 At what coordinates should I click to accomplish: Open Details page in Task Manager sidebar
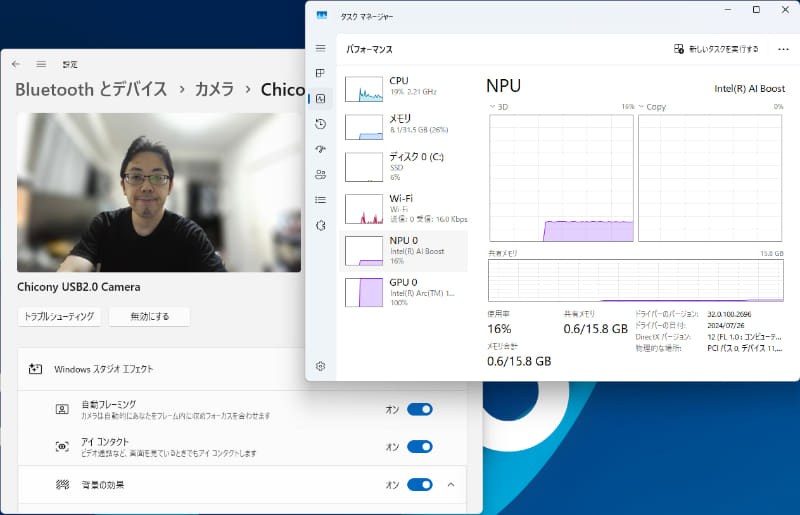point(320,200)
